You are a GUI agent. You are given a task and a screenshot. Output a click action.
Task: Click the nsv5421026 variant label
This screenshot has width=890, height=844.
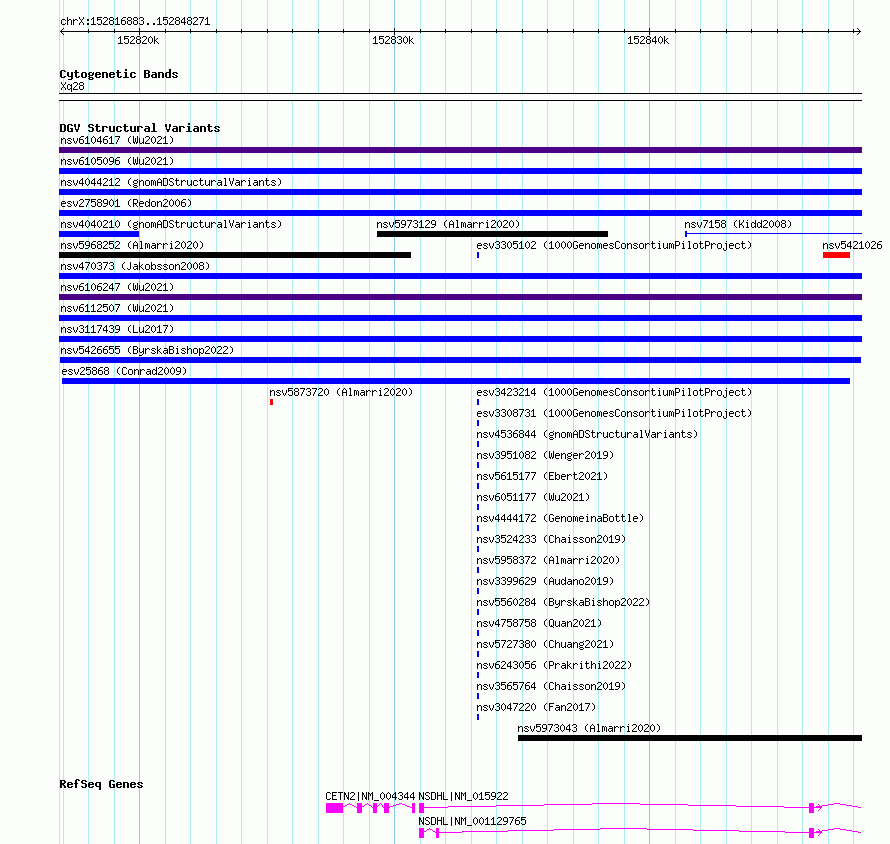click(852, 245)
